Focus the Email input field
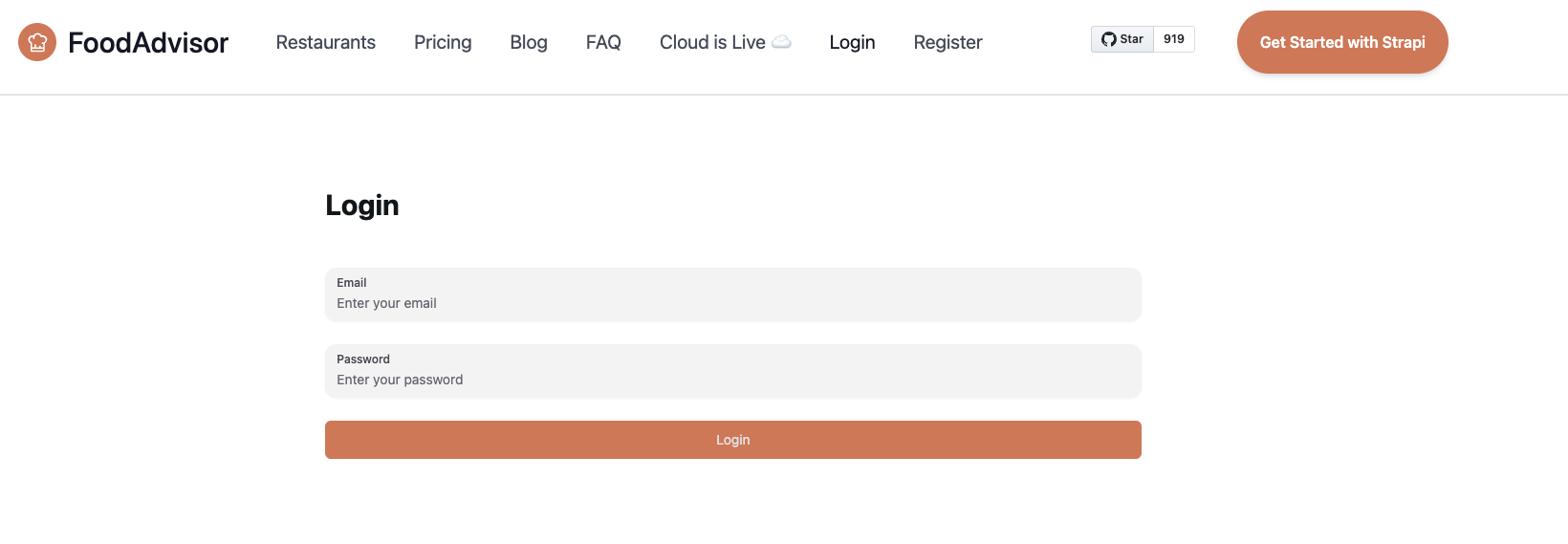 point(732,303)
